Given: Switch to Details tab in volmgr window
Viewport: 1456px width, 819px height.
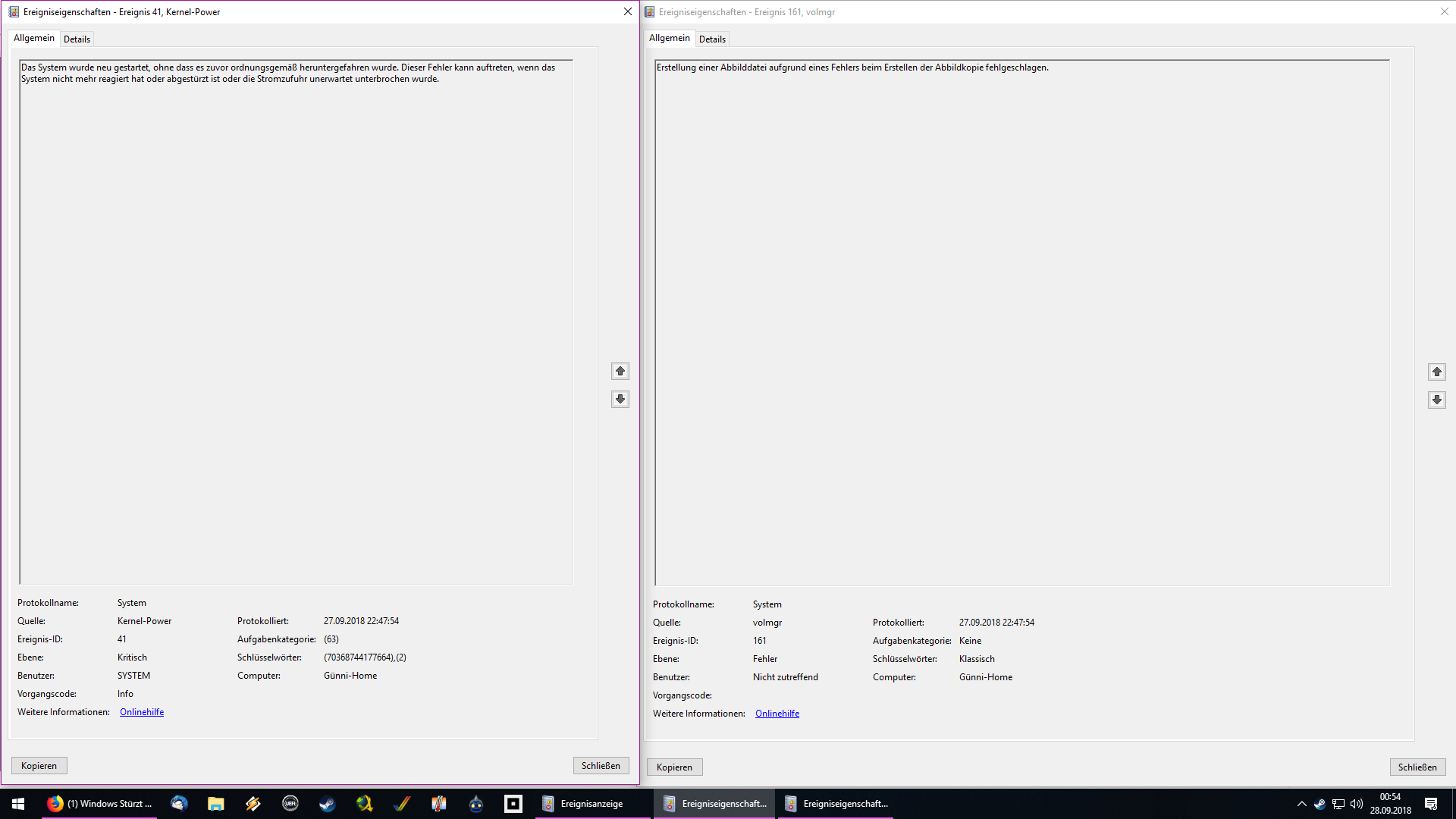Looking at the screenshot, I should click(712, 39).
